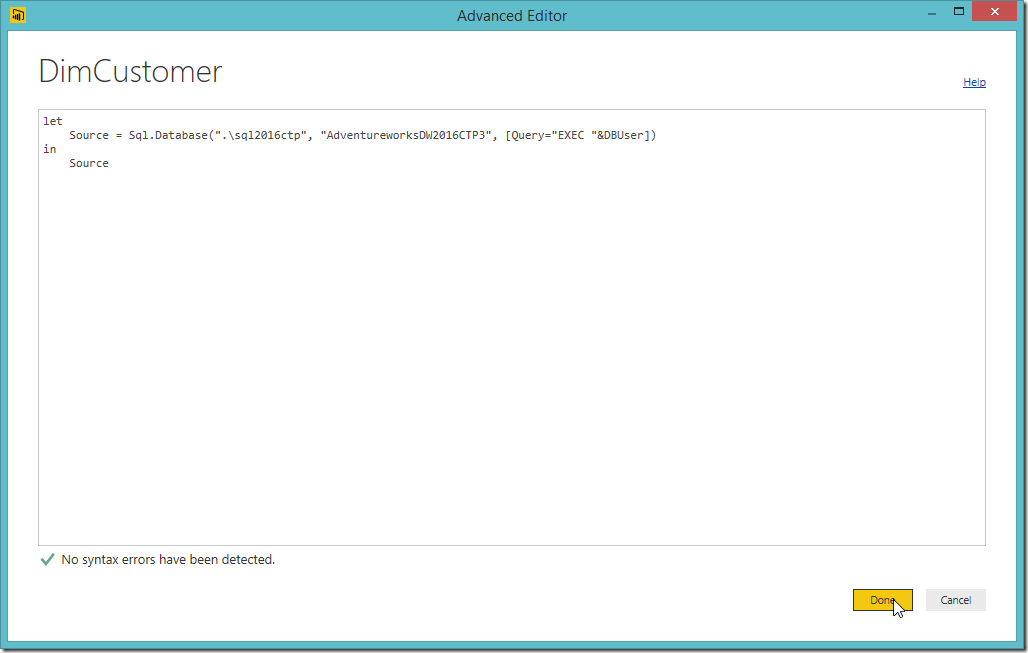Click the Sql.Database source line in code
Viewport: 1028px width, 653px height.
pos(363,135)
